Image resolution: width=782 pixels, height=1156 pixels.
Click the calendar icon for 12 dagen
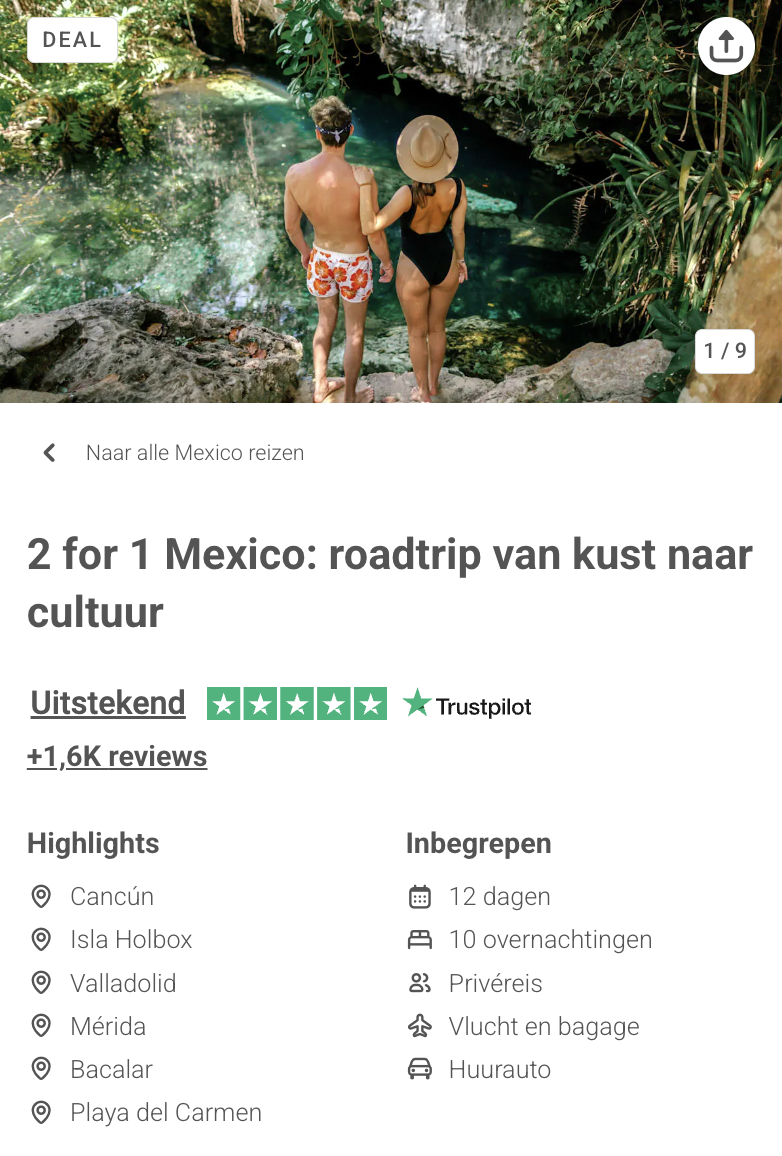click(x=419, y=896)
